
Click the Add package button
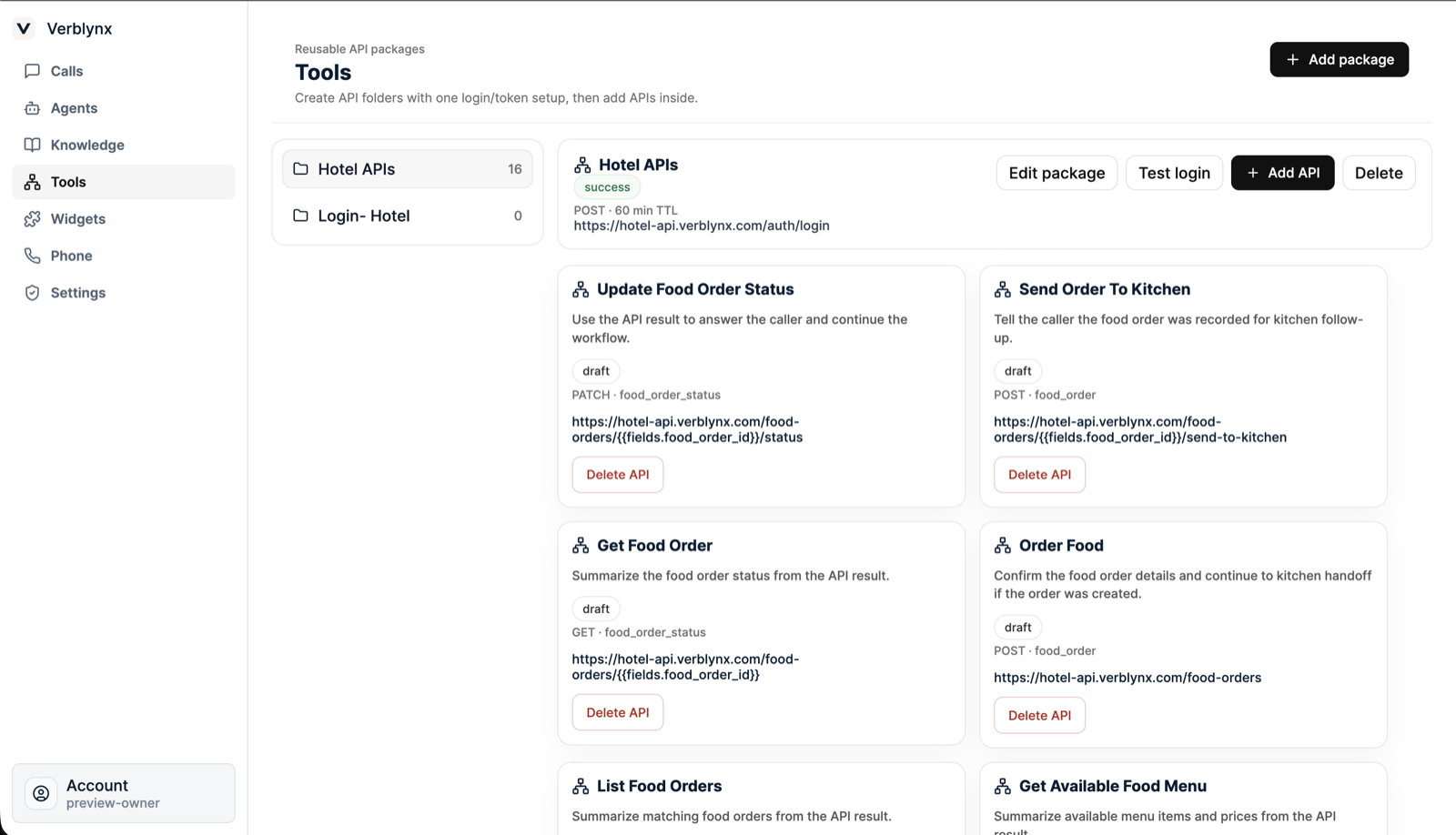[1339, 59]
